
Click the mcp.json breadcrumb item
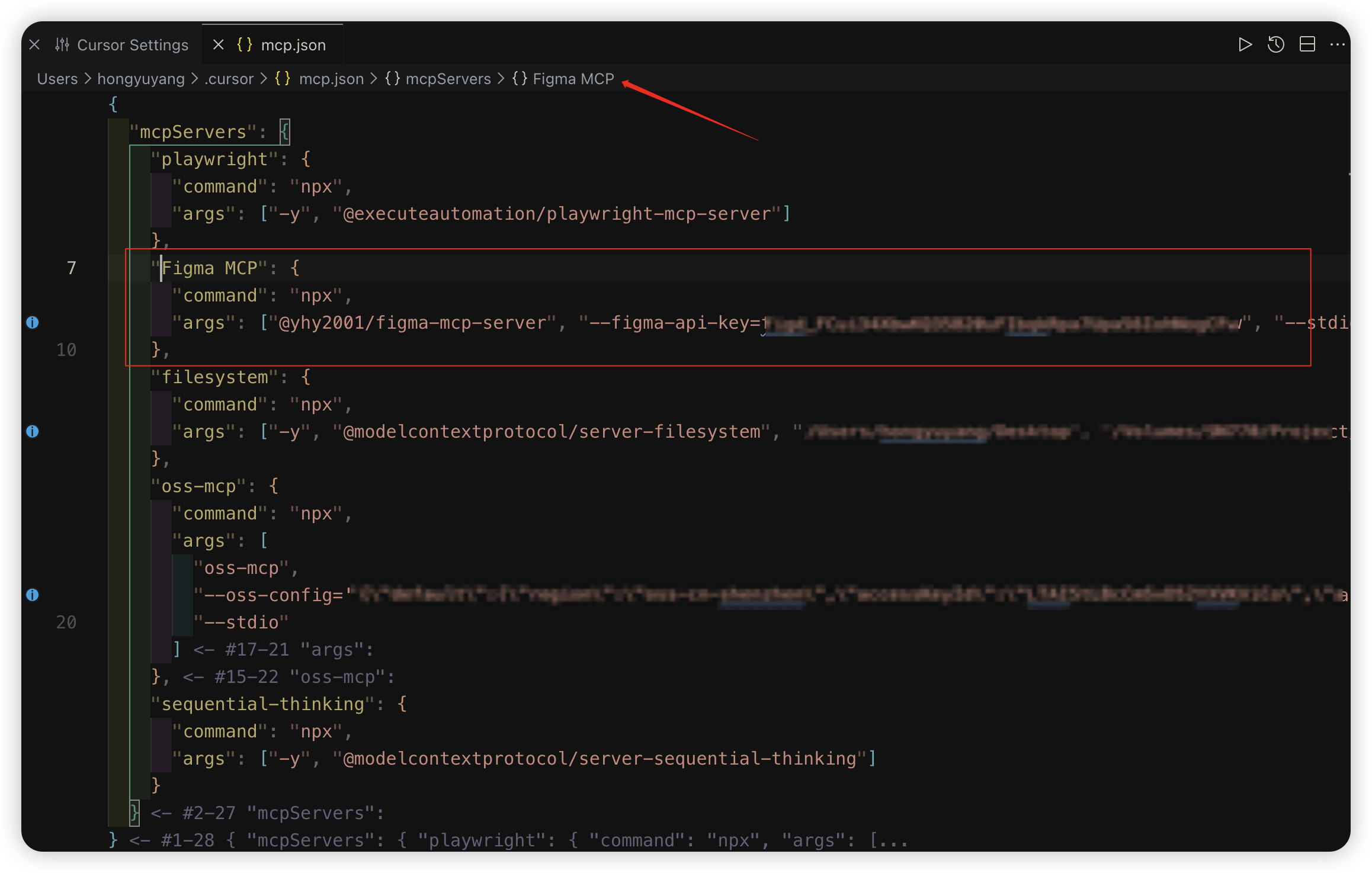point(319,79)
